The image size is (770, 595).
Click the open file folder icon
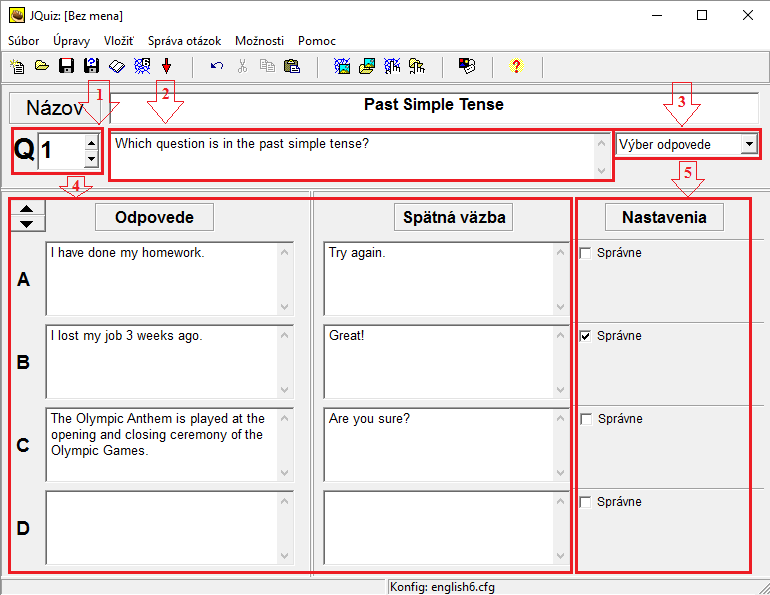coord(42,67)
